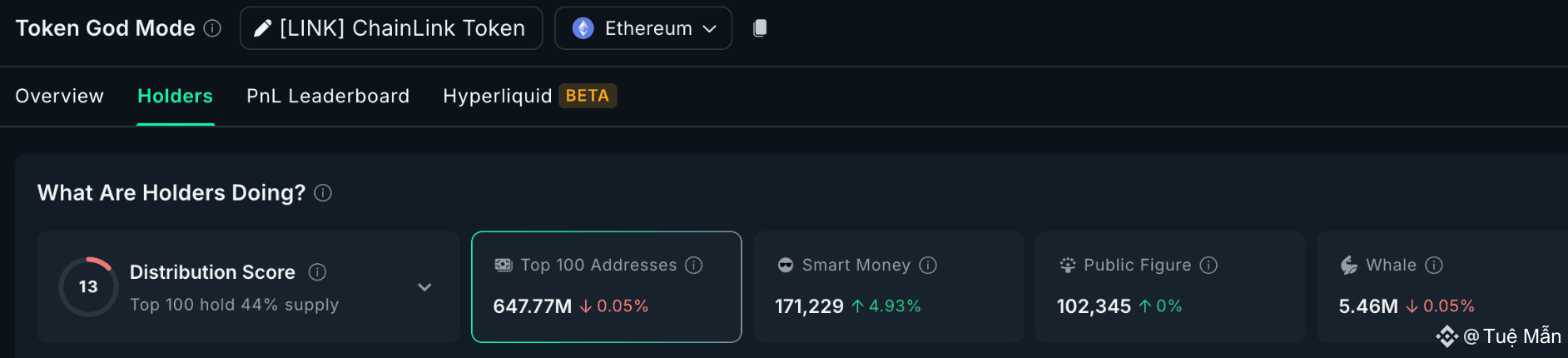This screenshot has width=1568, height=358.
Task: Click info icon next to Distribution Score
Action: (x=317, y=272)
